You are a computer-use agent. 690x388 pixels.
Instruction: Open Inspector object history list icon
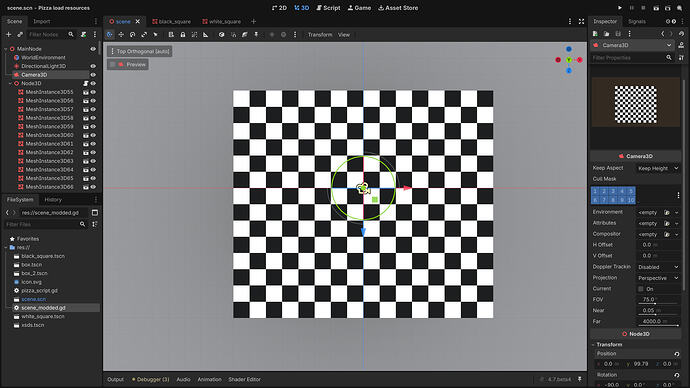click(681, 34)
